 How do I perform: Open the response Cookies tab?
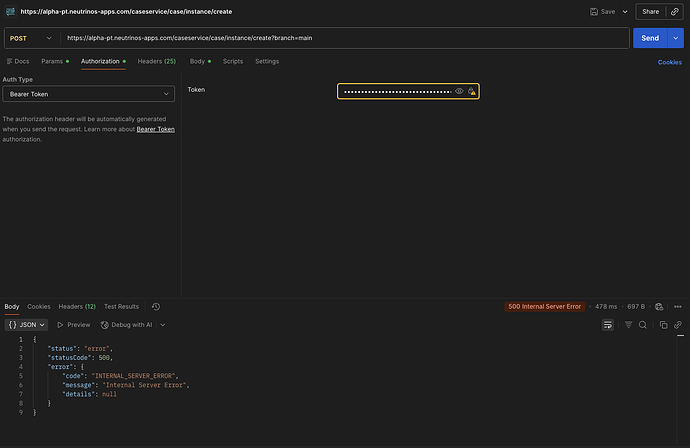tap(39, 306)
